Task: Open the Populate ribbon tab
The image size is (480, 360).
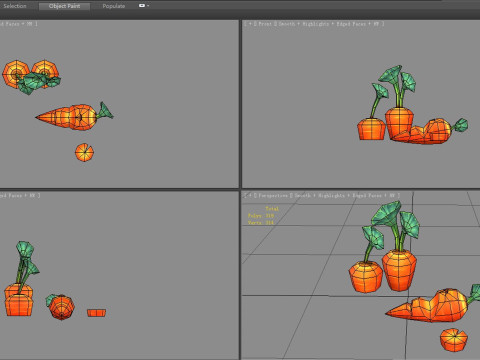Action: point(114,6)
